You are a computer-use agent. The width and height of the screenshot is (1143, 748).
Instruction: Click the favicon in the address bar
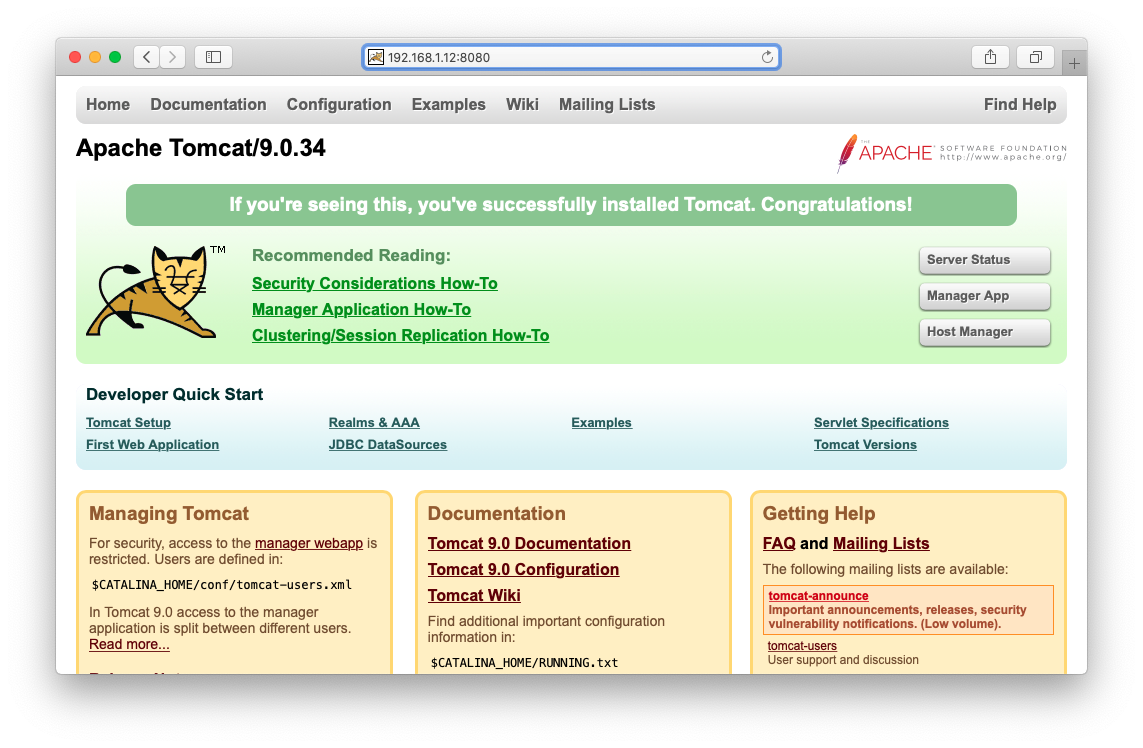(376, 57)
